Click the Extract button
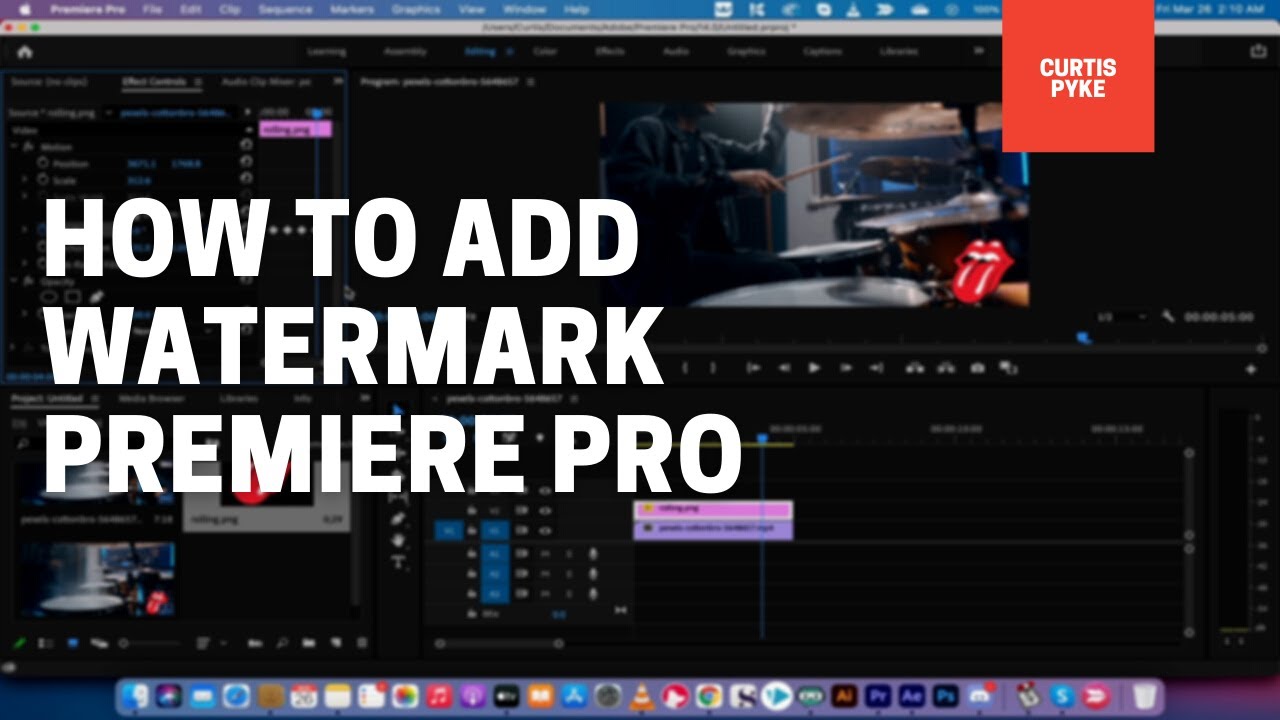1280x720 pixels. tap(945, 368)
